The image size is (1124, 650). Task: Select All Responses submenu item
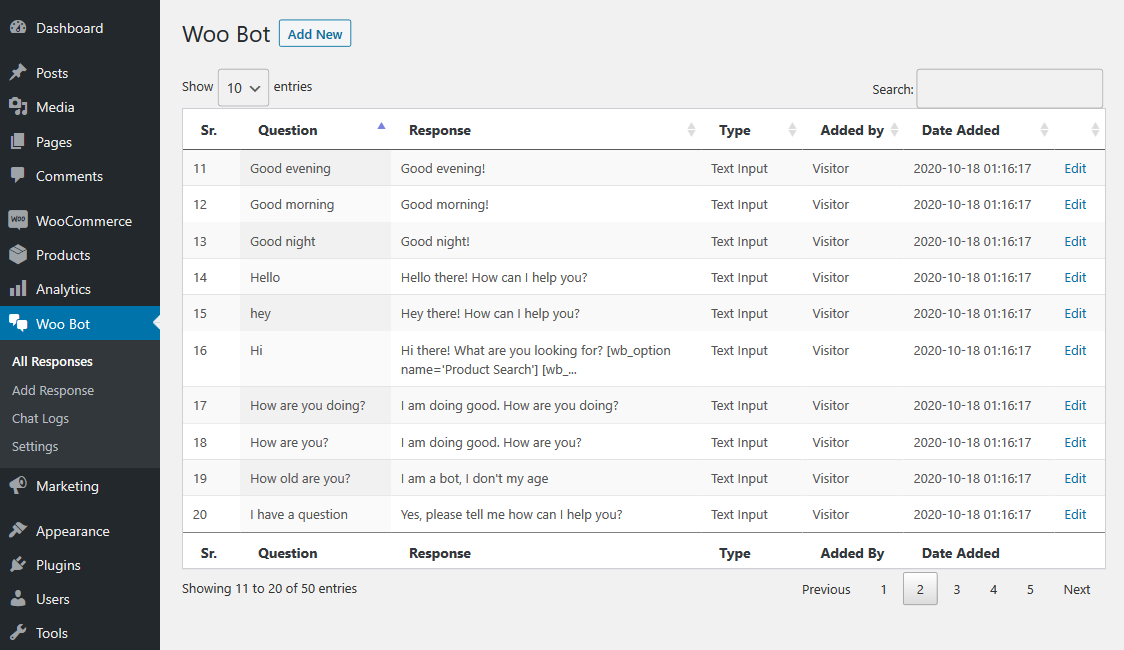[x=52, y=361]
